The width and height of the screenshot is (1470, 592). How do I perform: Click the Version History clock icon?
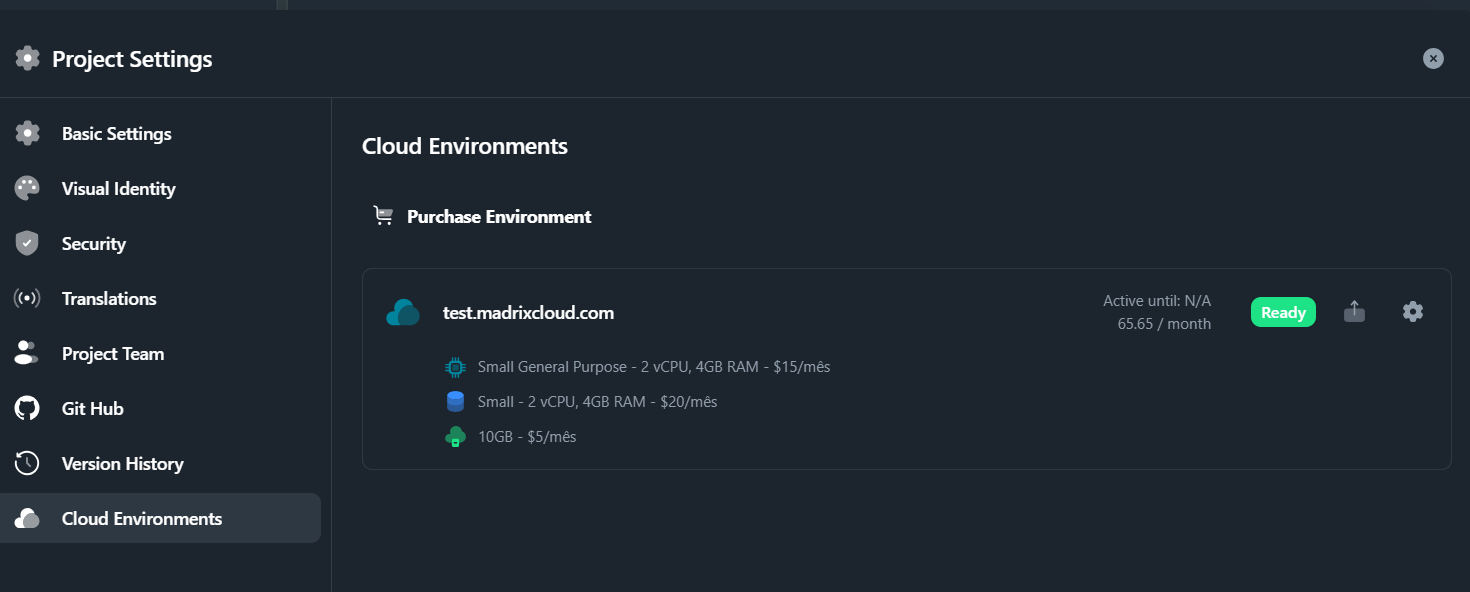coord(27,463)
